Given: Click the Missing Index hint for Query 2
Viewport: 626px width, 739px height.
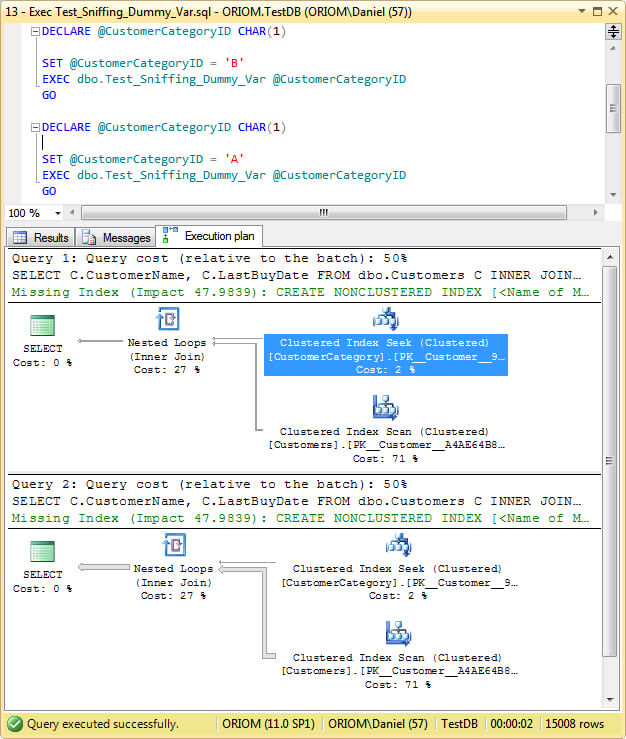Looking at the screenshot, I should tap(300, 518).
